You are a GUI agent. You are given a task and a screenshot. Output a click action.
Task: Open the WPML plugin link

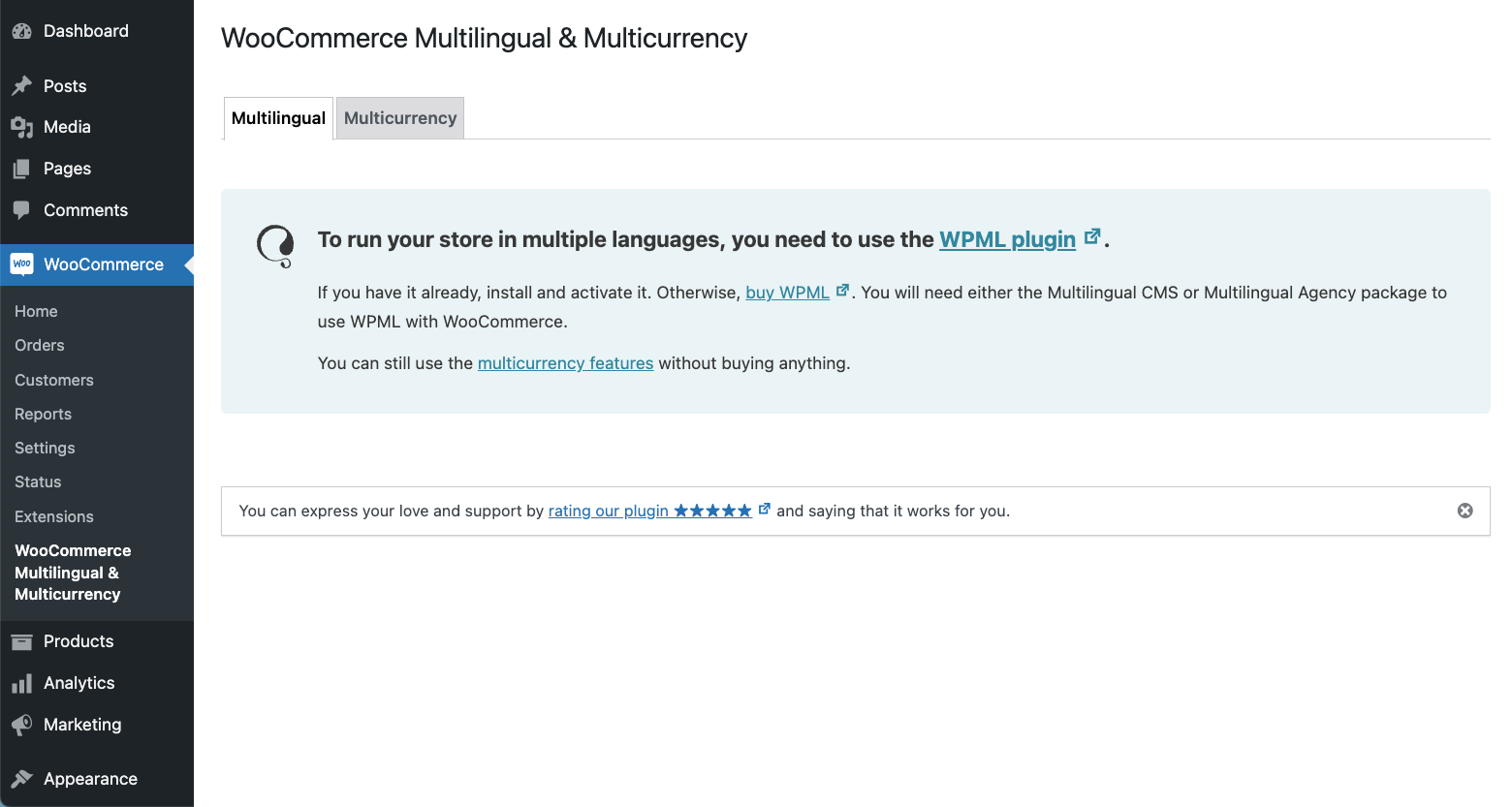[x=1007, y=239]
